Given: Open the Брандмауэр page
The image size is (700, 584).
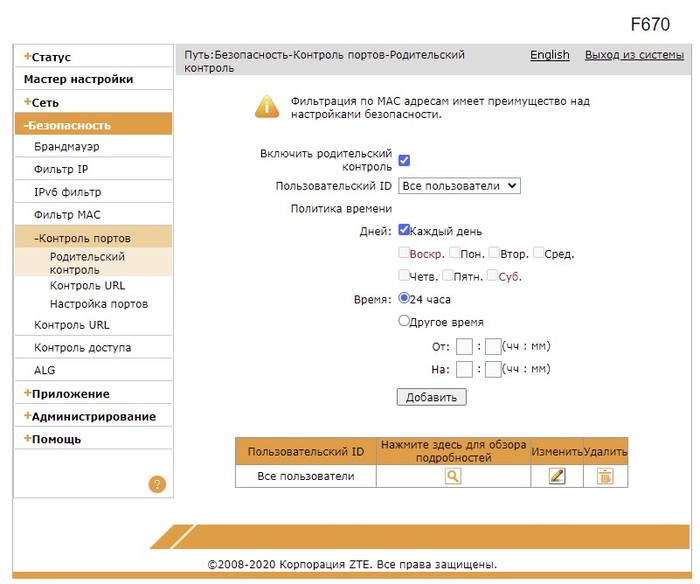Looking at the screenshot, I should (67, 146).
